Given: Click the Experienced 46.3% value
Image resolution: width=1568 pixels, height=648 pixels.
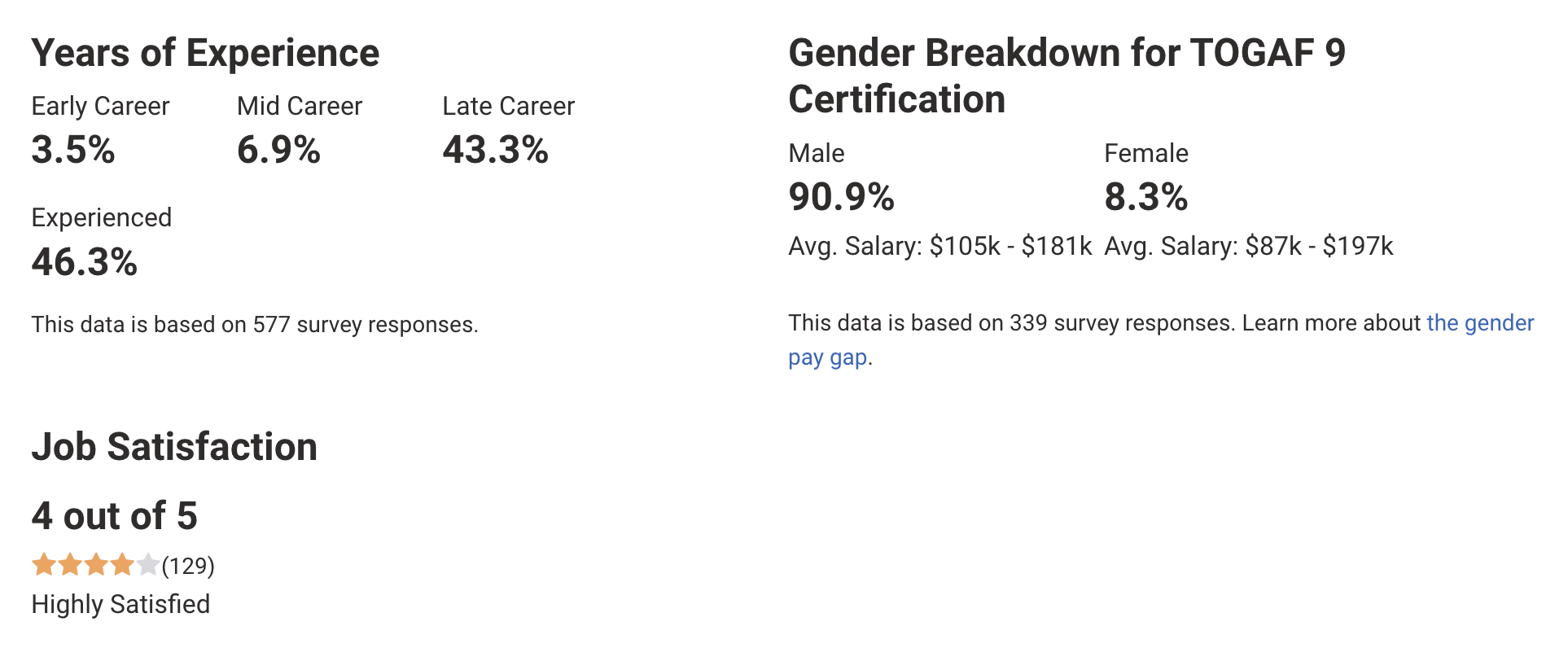Looking at the screenshot, I should 85,262.
